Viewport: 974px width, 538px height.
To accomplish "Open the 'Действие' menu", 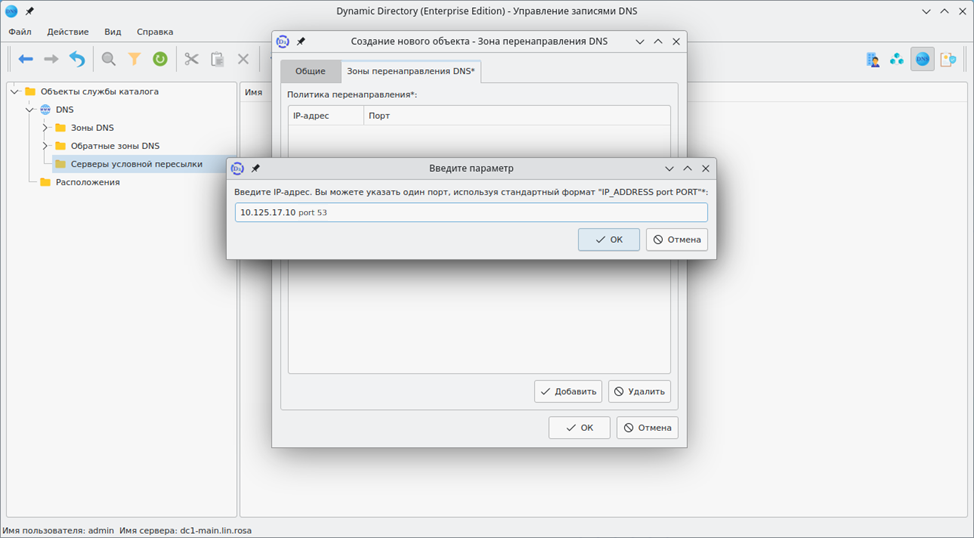I will 68,32.
